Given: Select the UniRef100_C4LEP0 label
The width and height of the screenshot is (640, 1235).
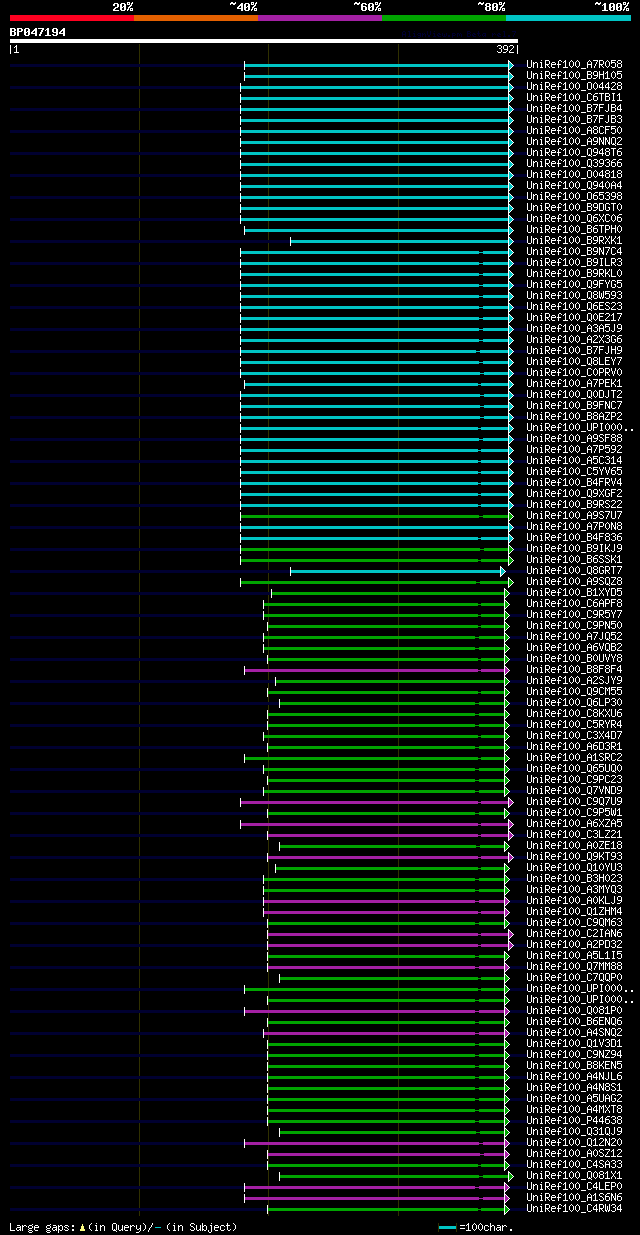Looking at the screenshot, I should coord(574,1186).
